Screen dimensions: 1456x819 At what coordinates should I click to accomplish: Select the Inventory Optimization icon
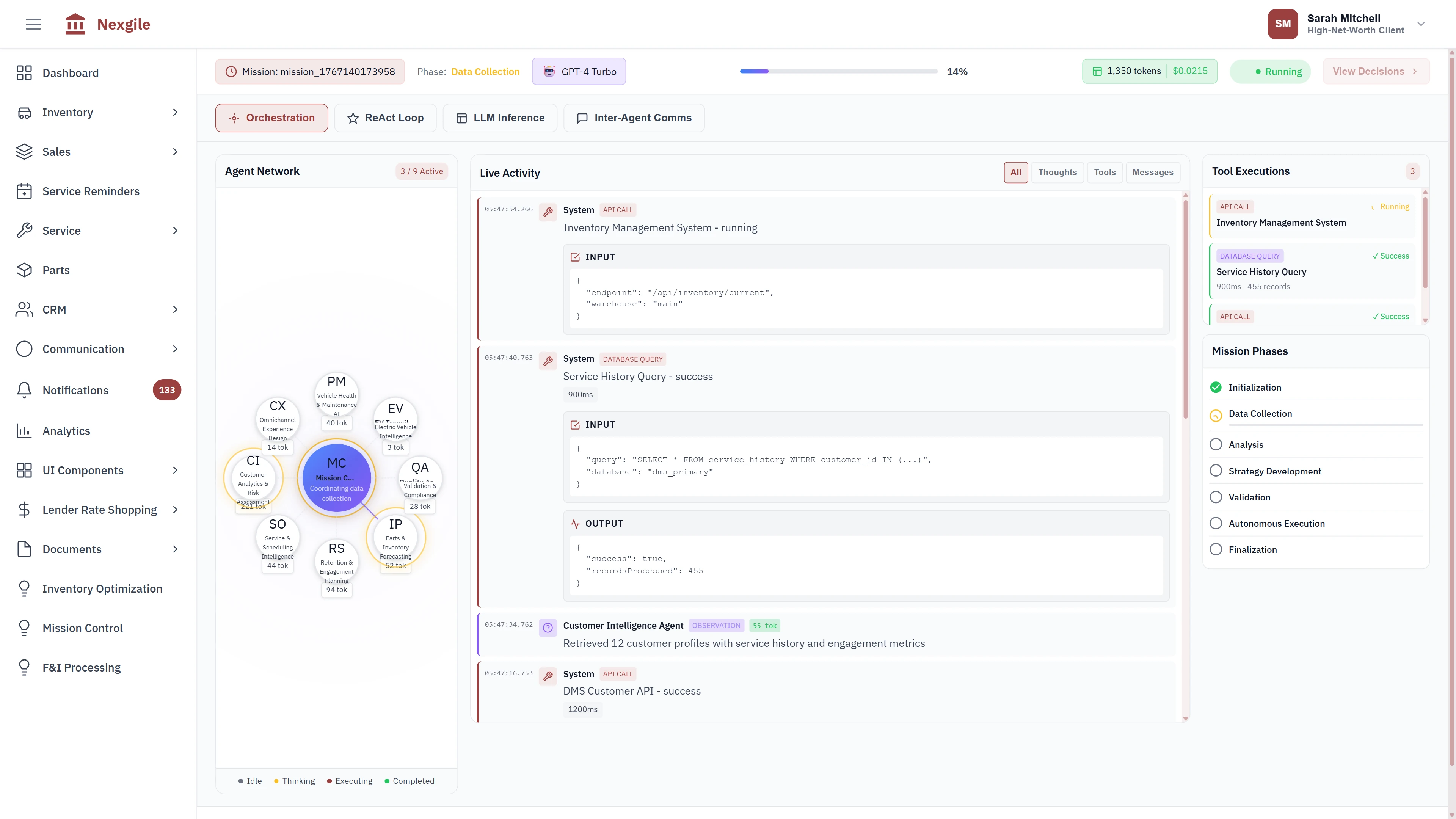(x=24, y=588)
